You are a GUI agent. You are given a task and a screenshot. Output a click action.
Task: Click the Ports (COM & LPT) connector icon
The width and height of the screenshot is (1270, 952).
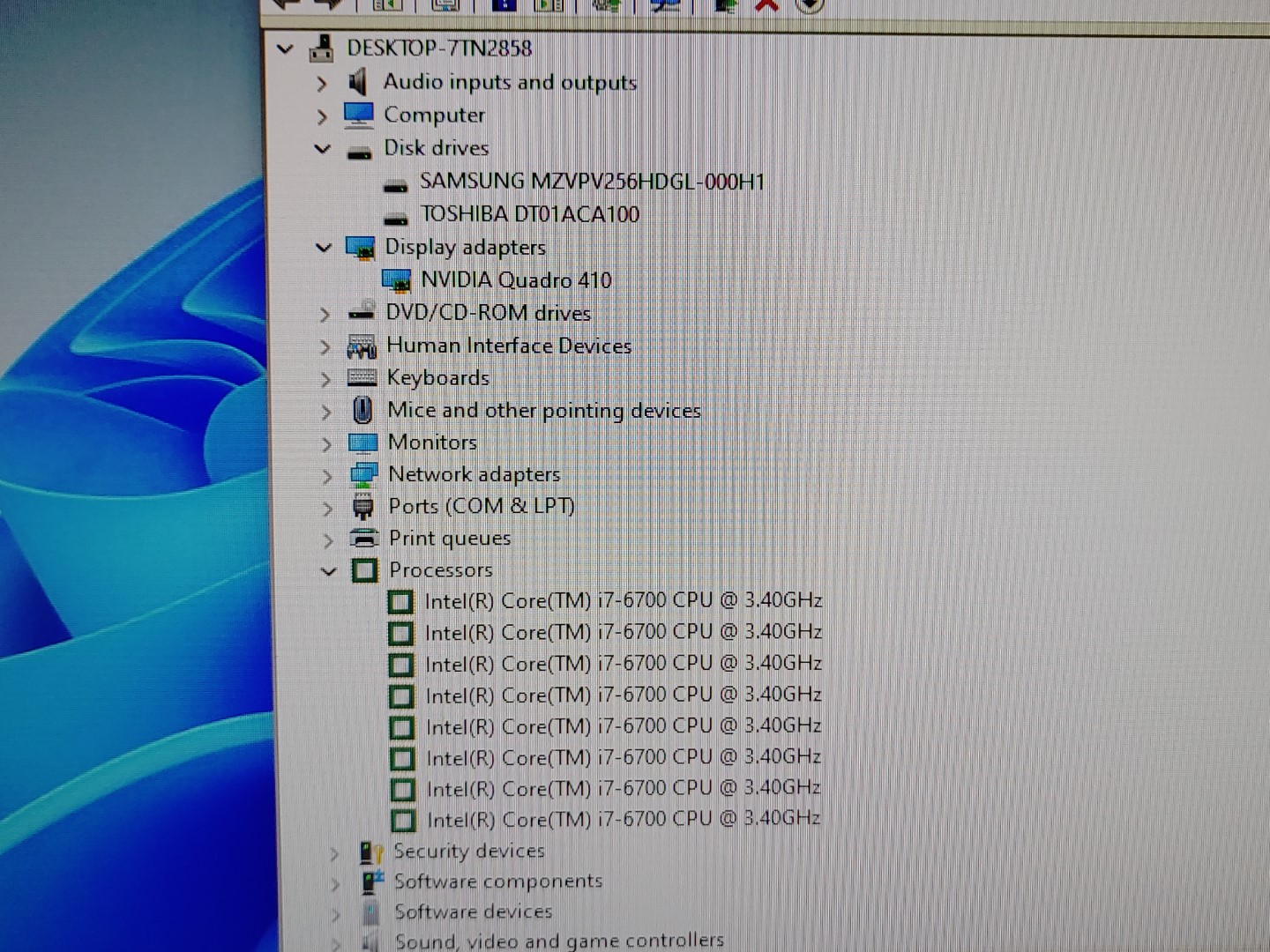363,506
